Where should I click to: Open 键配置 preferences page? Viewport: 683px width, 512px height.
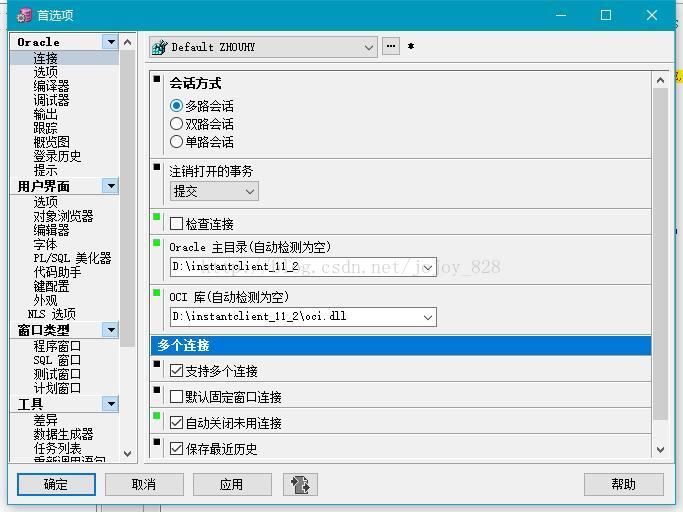[x=51, y=286]
